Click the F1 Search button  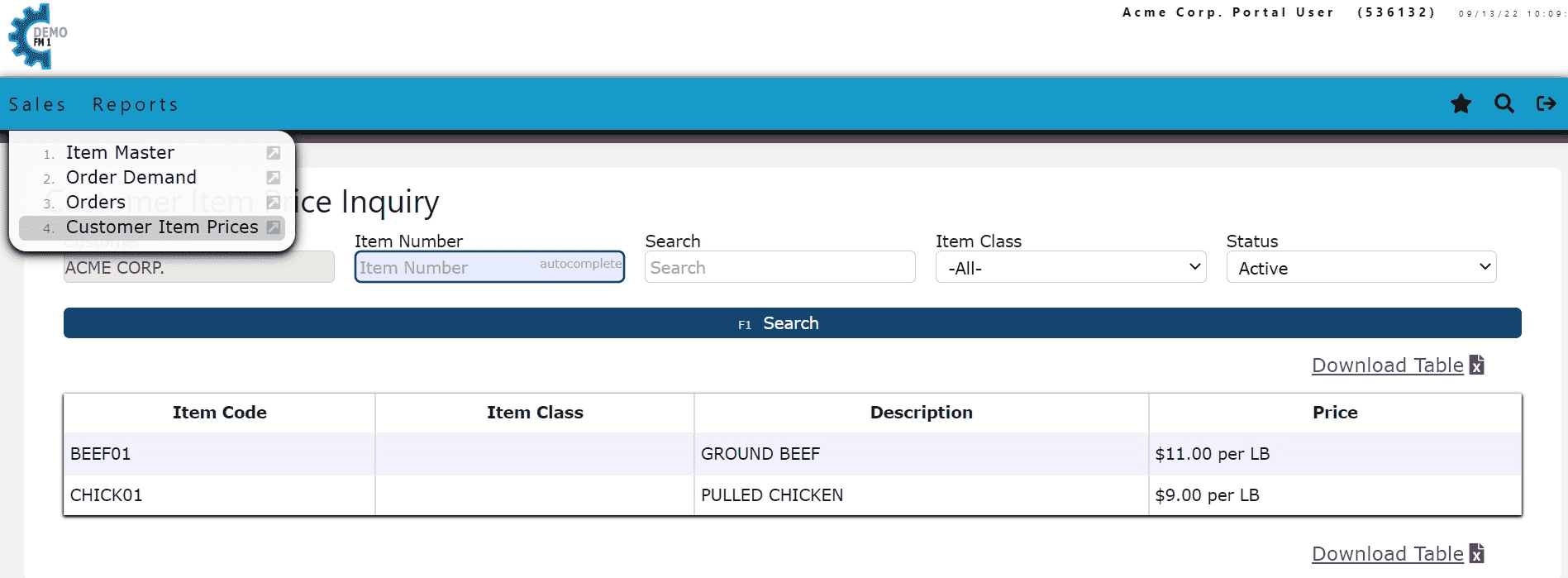click(x=793, y=323)
